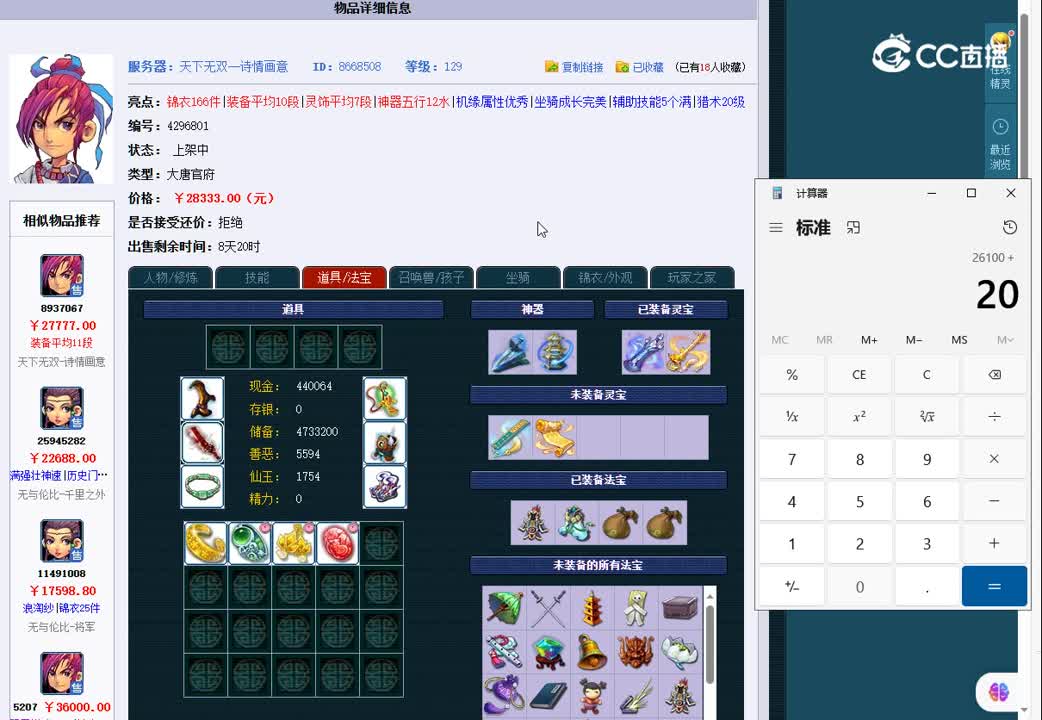
Task: Click the calculator plus/minus sign key
Action: (792, 586)
